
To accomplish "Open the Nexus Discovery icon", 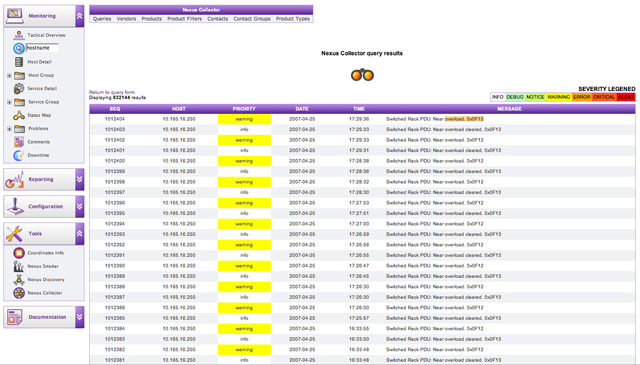I will point(19,280).
